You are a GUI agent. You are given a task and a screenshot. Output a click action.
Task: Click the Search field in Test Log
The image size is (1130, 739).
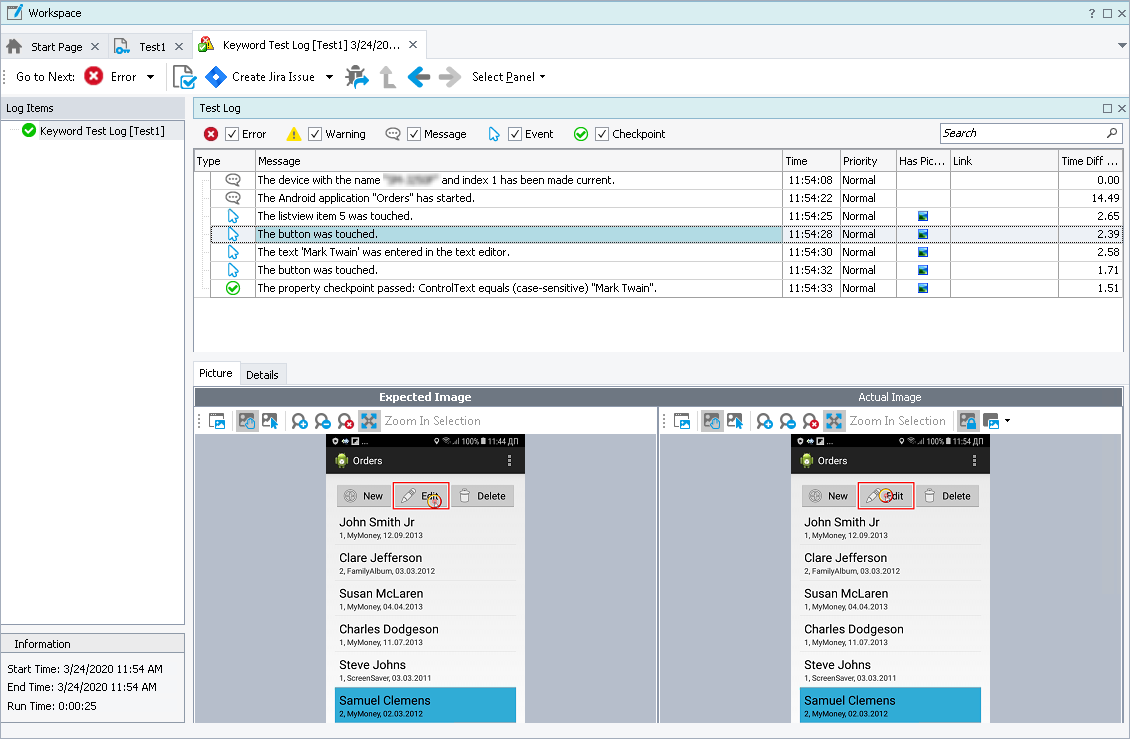click(1021, 133)
